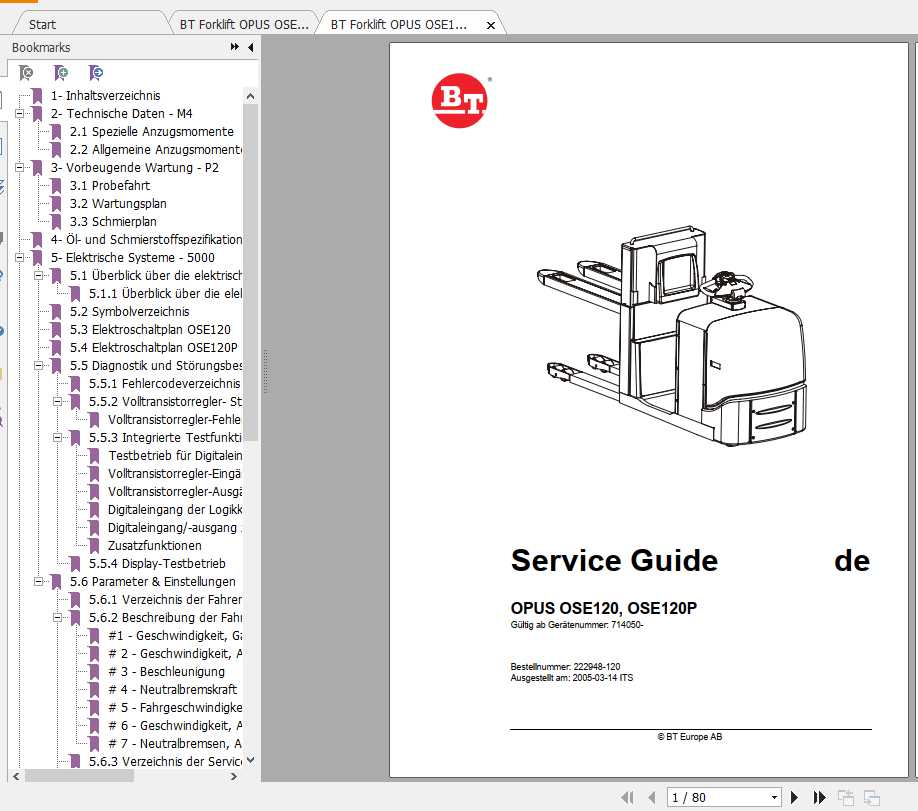
Task: Open bookmark 3.2 Wartungsplan
Action: click(x=118, y=204)
